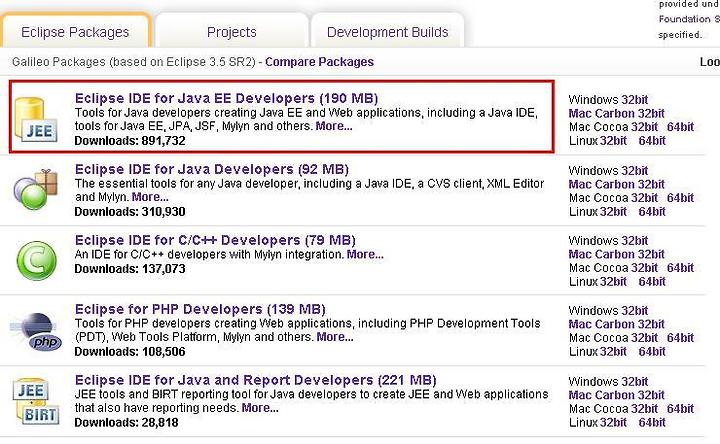Viewport: 720px width, 444px height.
Task: Download Java EE Mac Cocoa 64bit
Action: 680,127
